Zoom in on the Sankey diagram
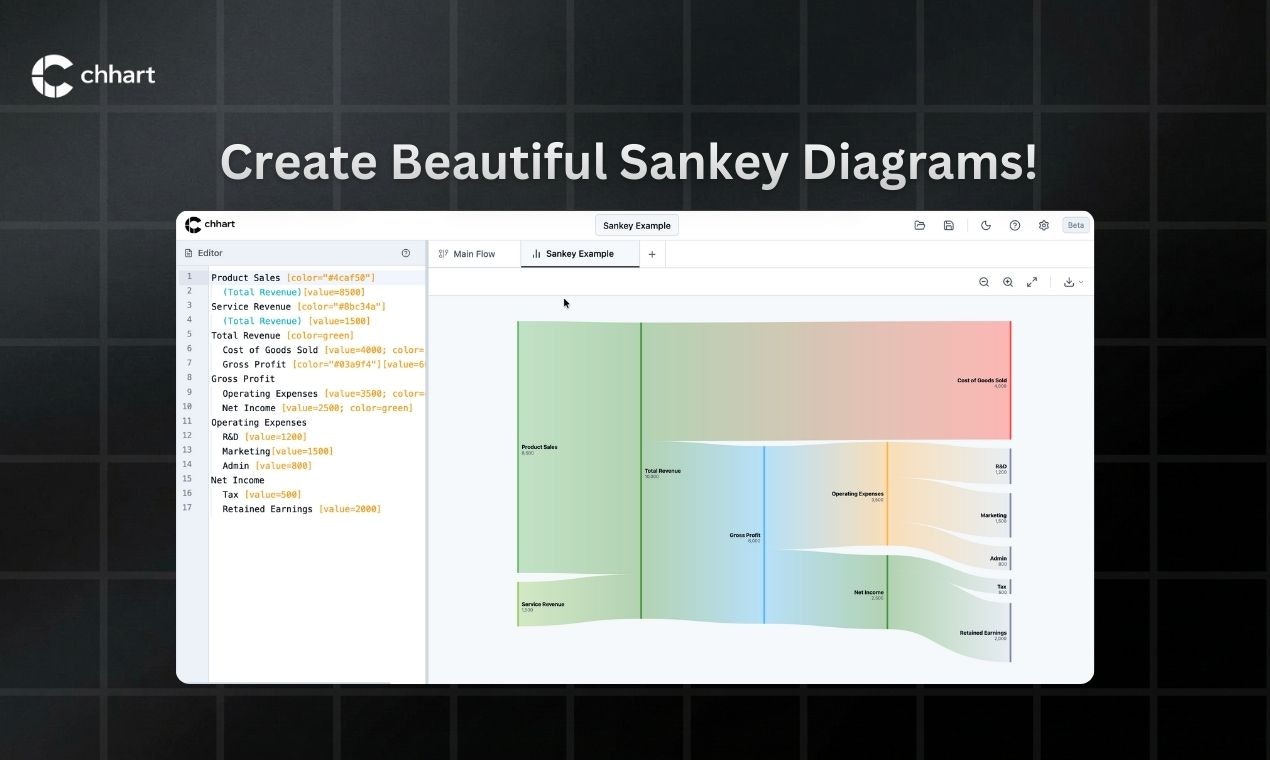This screenshot has width=1270, height=760. [1008, 282]
